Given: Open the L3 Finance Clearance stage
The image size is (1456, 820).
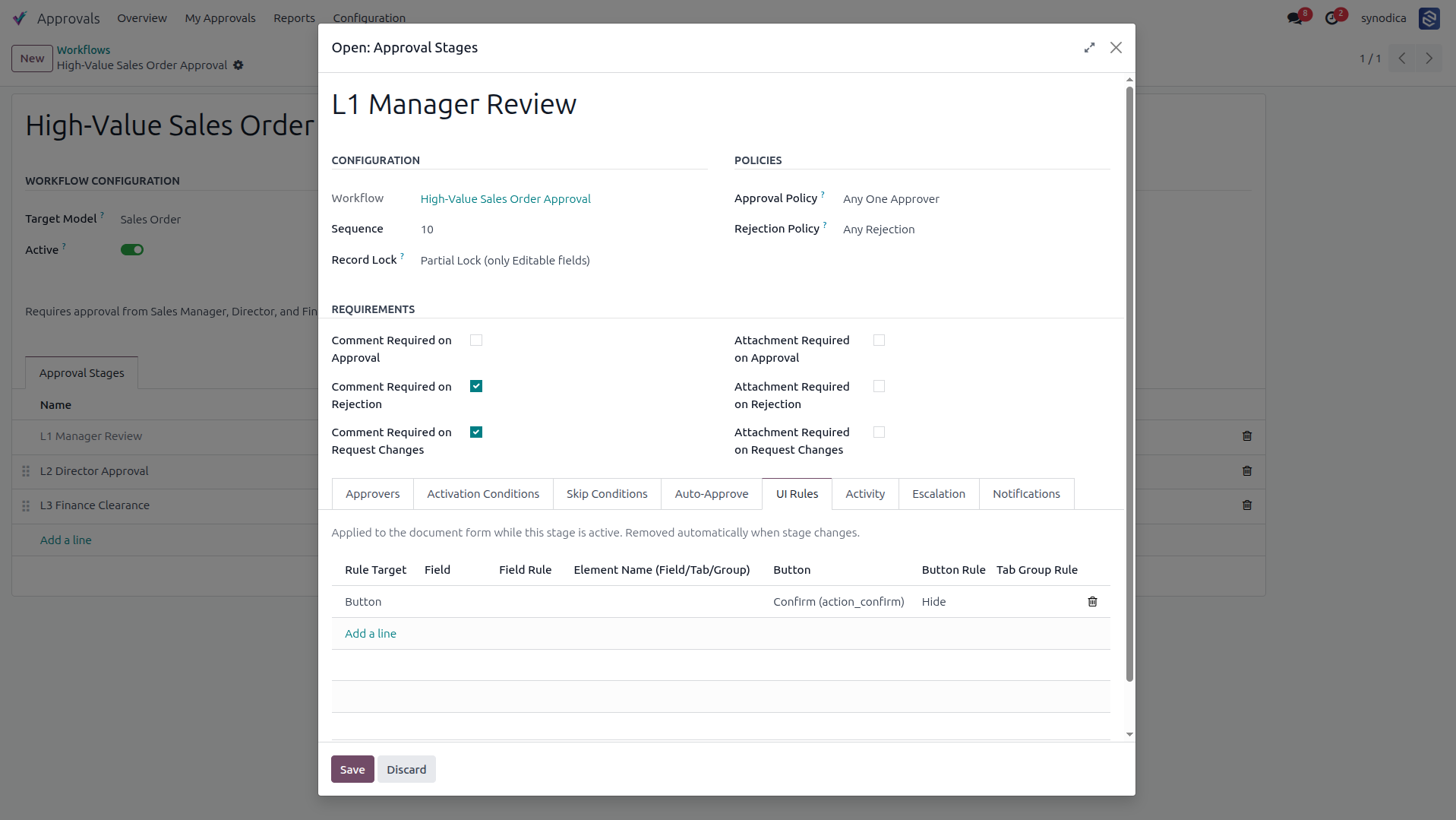Looking at the screenshot, I should [x=95, y=505].
